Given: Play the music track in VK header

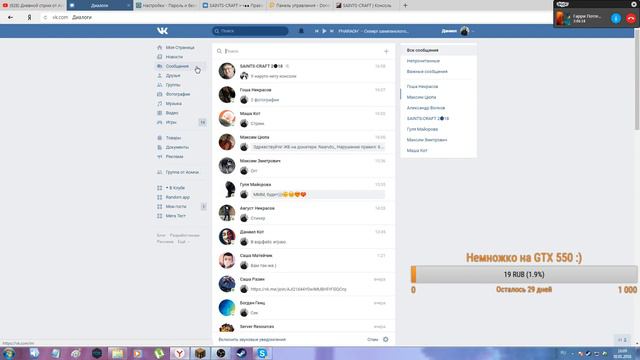Looking at the screenshot, I should click(324, 31).
